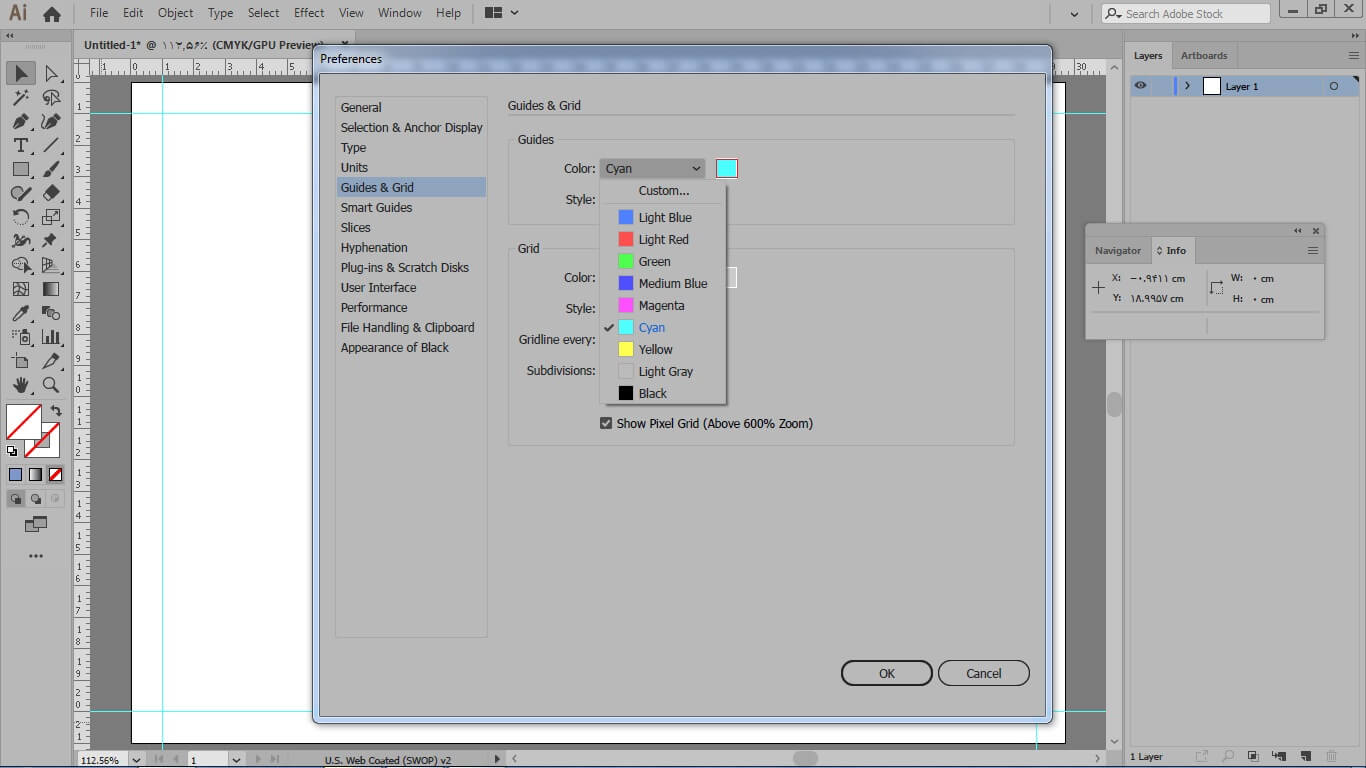The height and width of the screenshot is (768, 1366).
Task: Choose the Hand tool
Action: [x=20, y=385]
